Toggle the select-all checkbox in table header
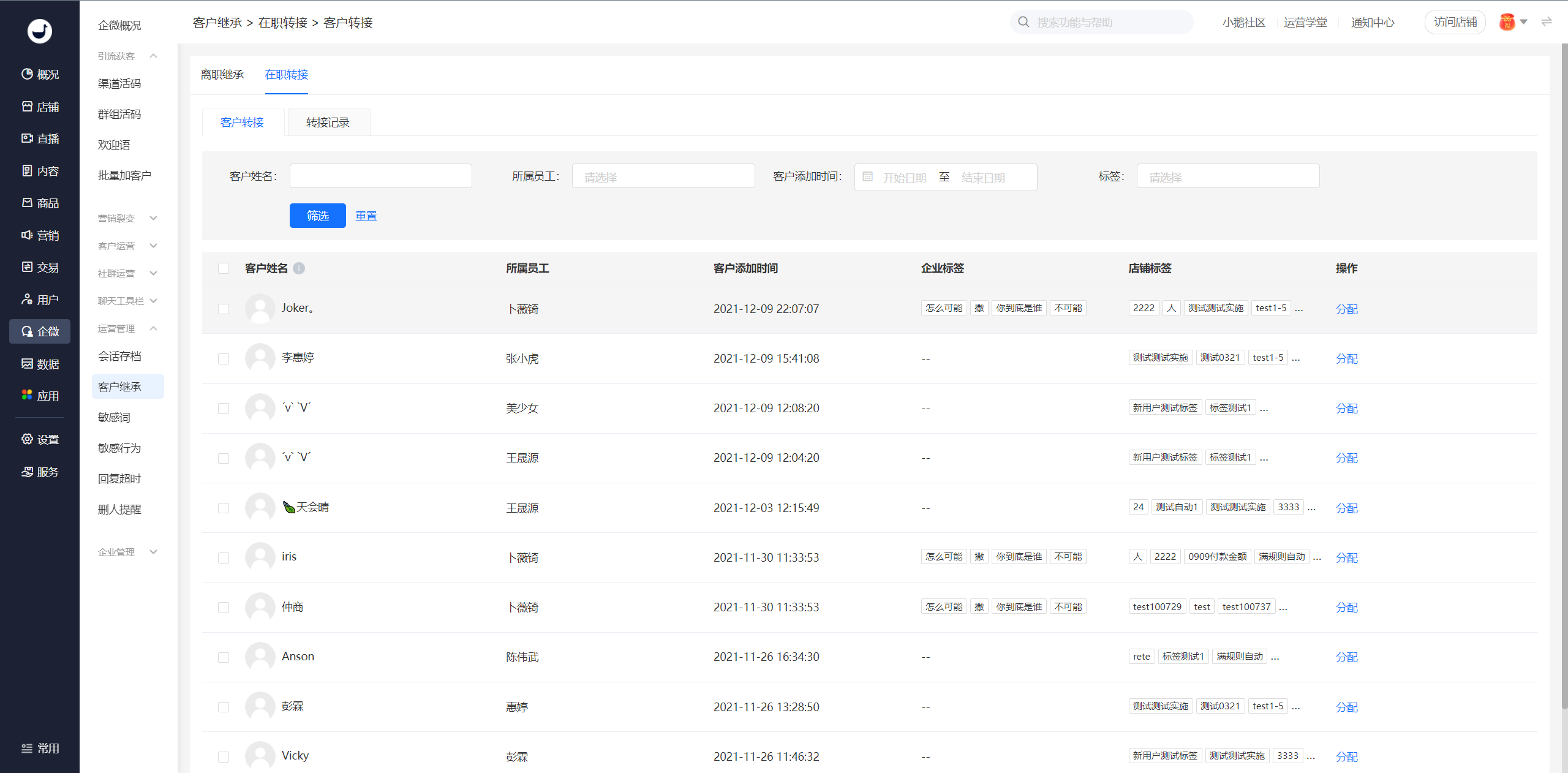This screenshot has width=1568, height=773. coord(224,268)
